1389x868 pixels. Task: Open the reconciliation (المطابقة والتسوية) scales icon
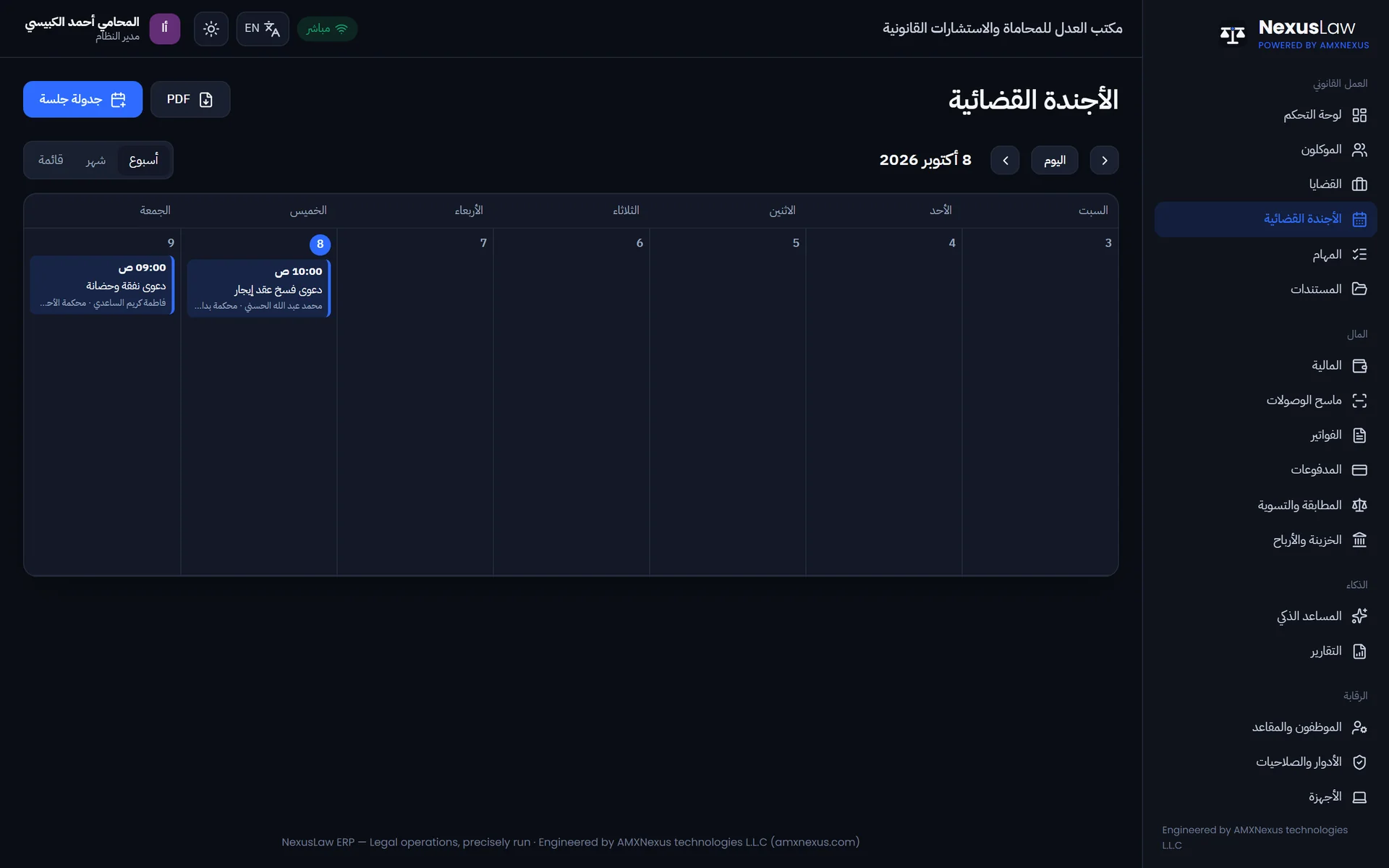tap(1359, 505)
